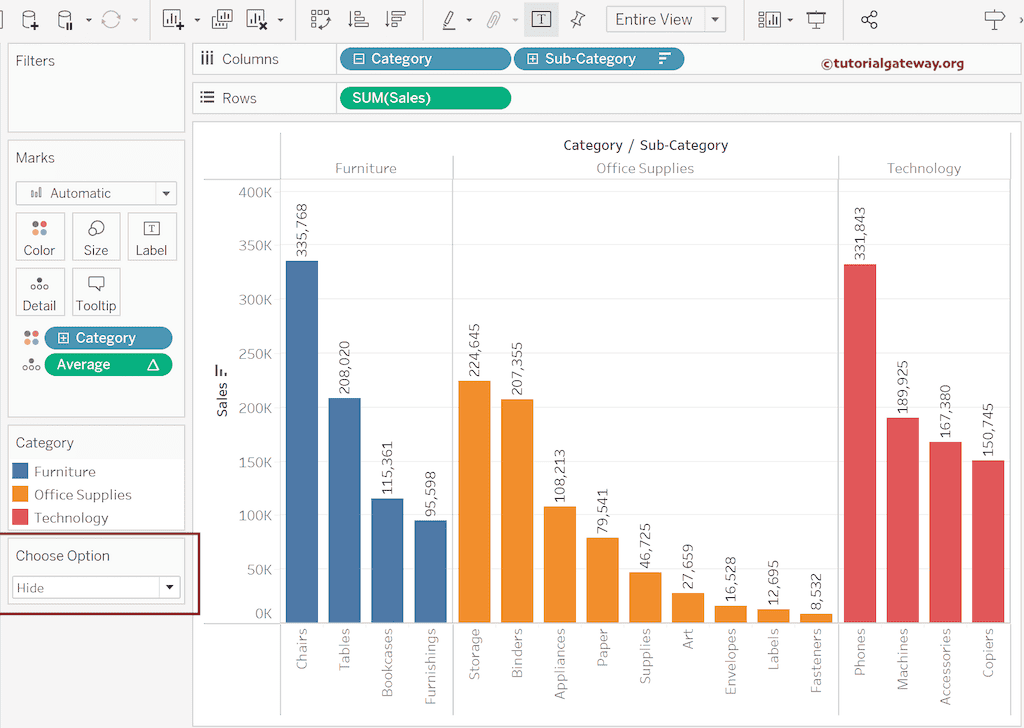Click the New Worksheet toolbar icon

coord(174,20)
